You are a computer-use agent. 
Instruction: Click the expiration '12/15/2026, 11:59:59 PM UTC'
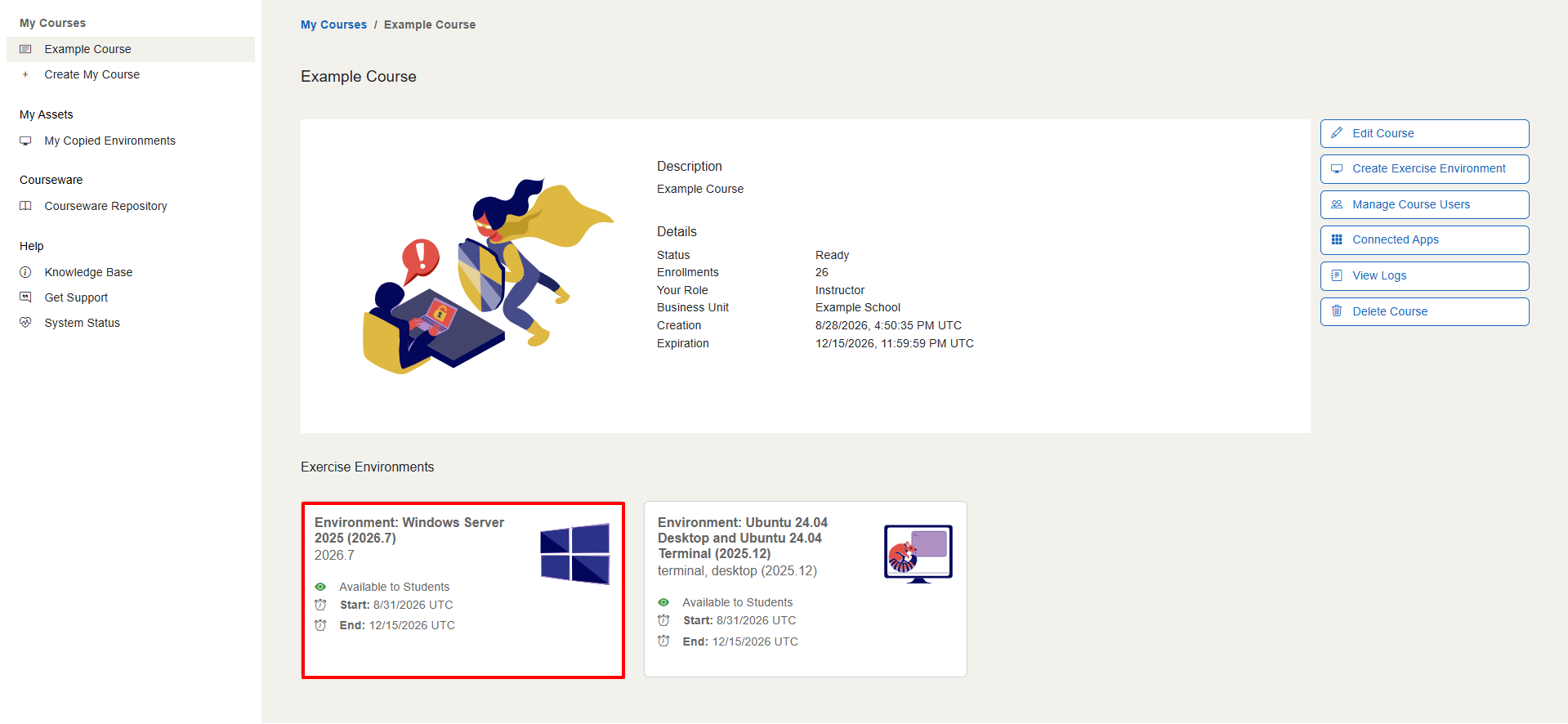click(895, 343)
